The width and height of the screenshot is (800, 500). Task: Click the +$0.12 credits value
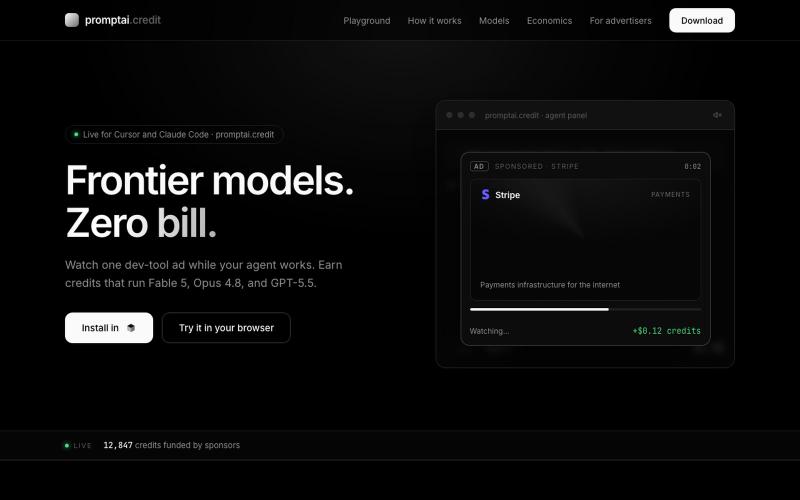pos(666,331)
